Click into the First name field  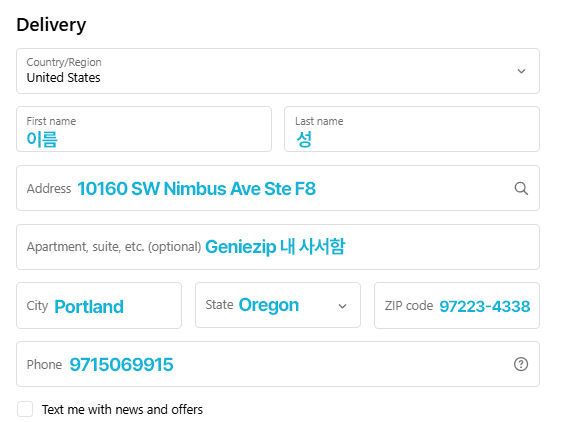[144, 129]
